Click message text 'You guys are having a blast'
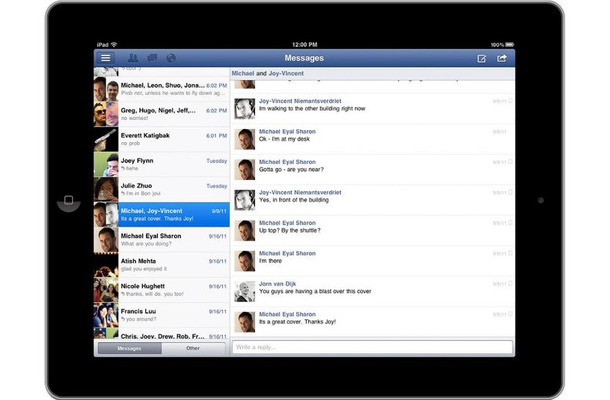Screen dimensions: 610x400 click(315, 291)
